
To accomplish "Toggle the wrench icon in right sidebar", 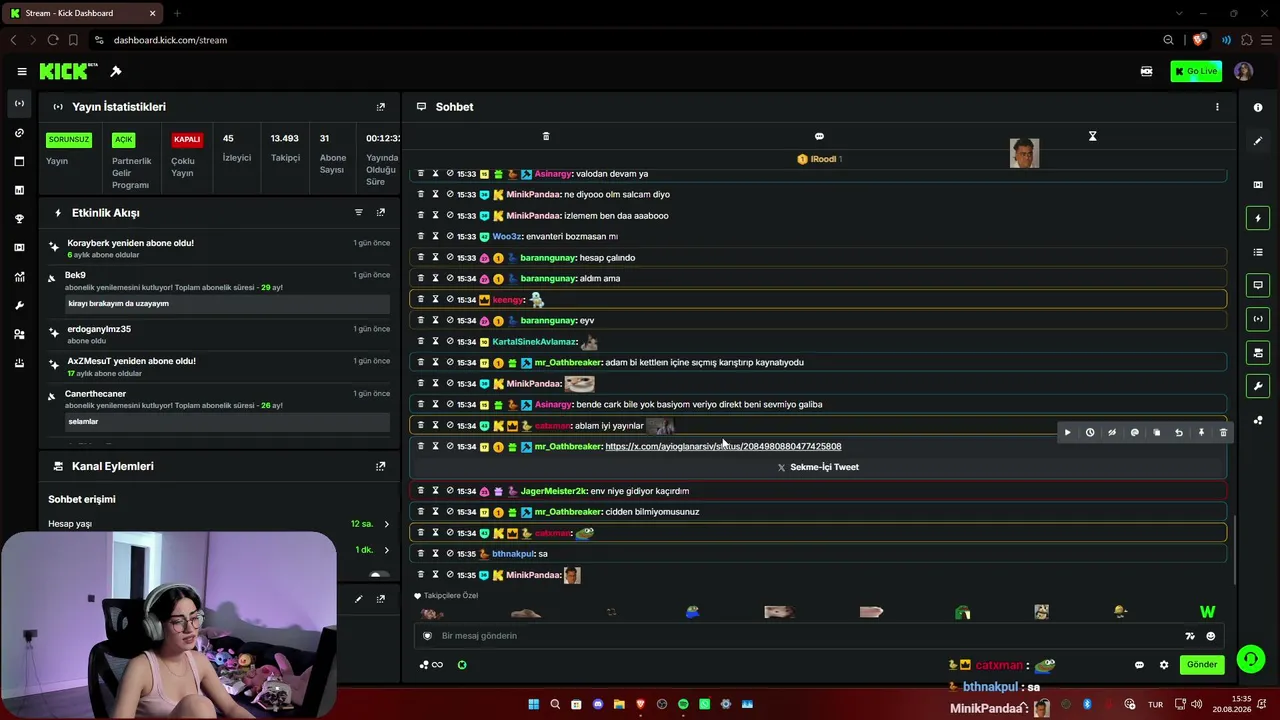I will [x=1258, y=386].
